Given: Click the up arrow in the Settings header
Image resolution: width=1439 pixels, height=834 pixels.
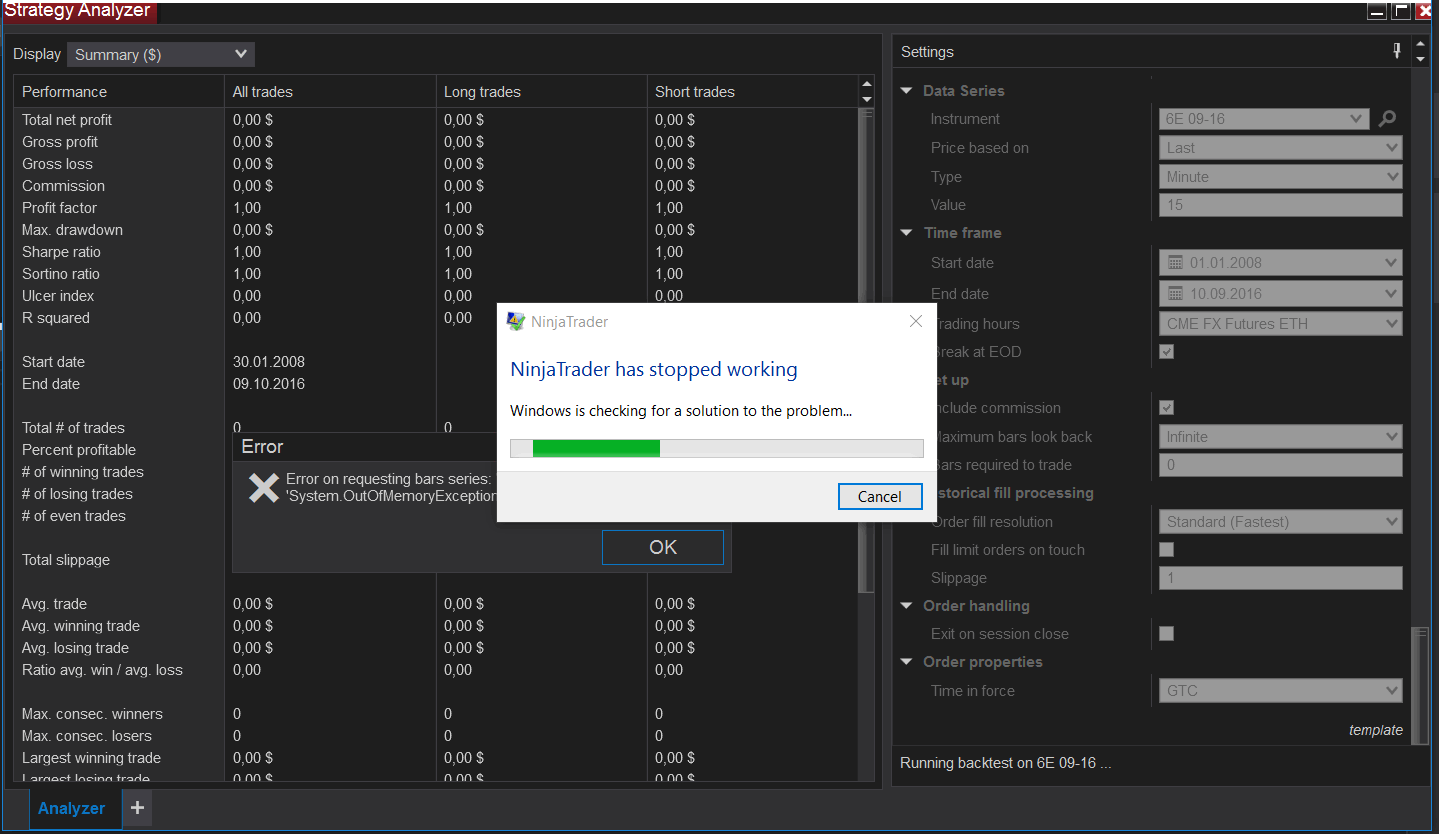Looking at the screenshot, I should pos(1421,44).
